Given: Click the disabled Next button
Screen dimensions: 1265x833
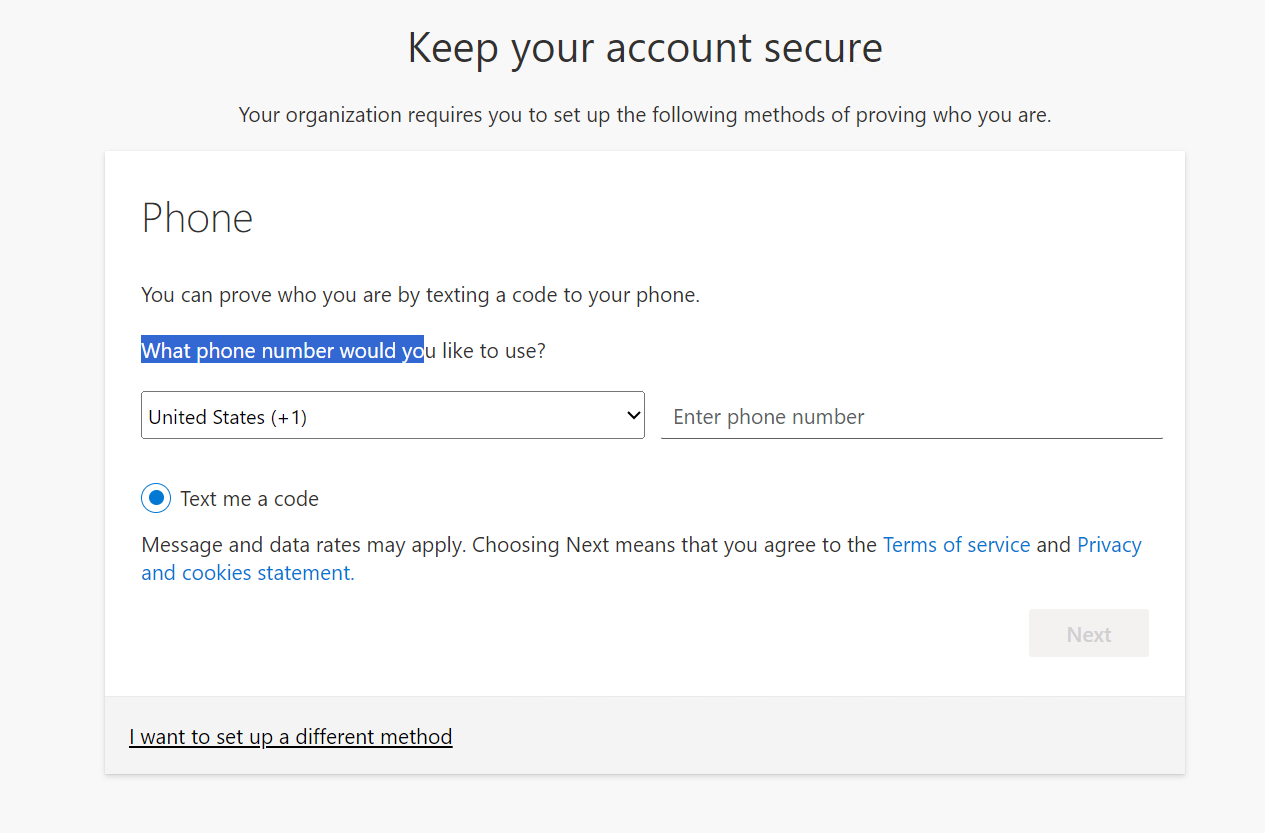Looking at the screenshot, I should [1088, 633].
